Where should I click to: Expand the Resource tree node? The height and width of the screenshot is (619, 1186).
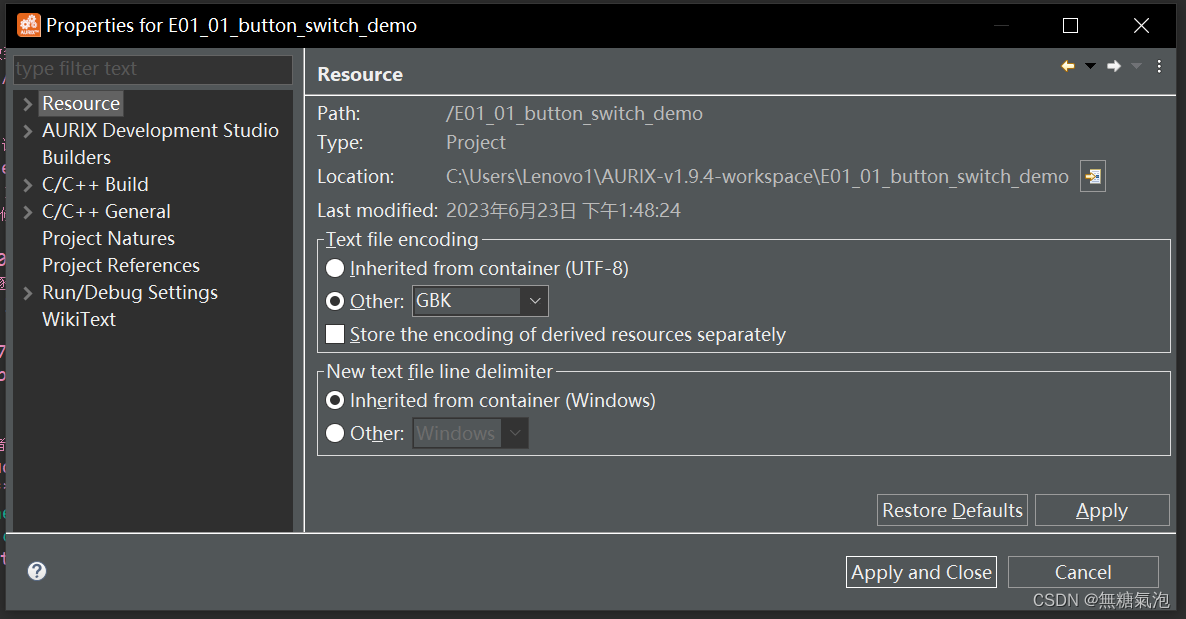pyautogui.click(x=27, y=104)
